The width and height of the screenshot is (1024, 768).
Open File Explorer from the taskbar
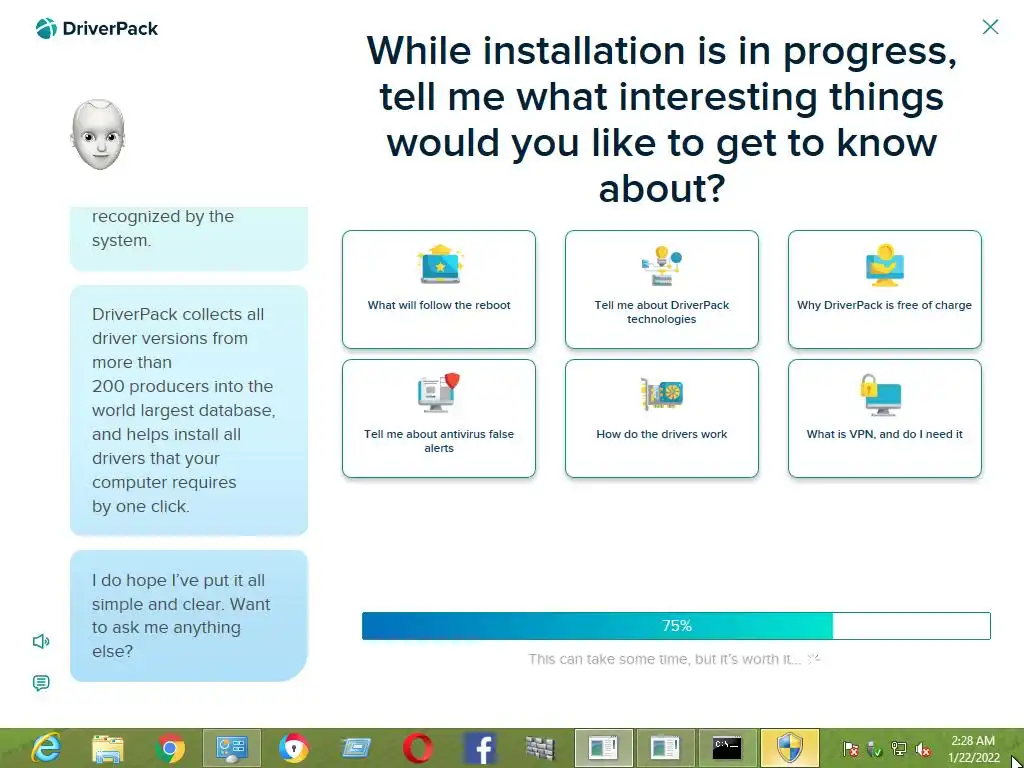[x=108, y=748]
